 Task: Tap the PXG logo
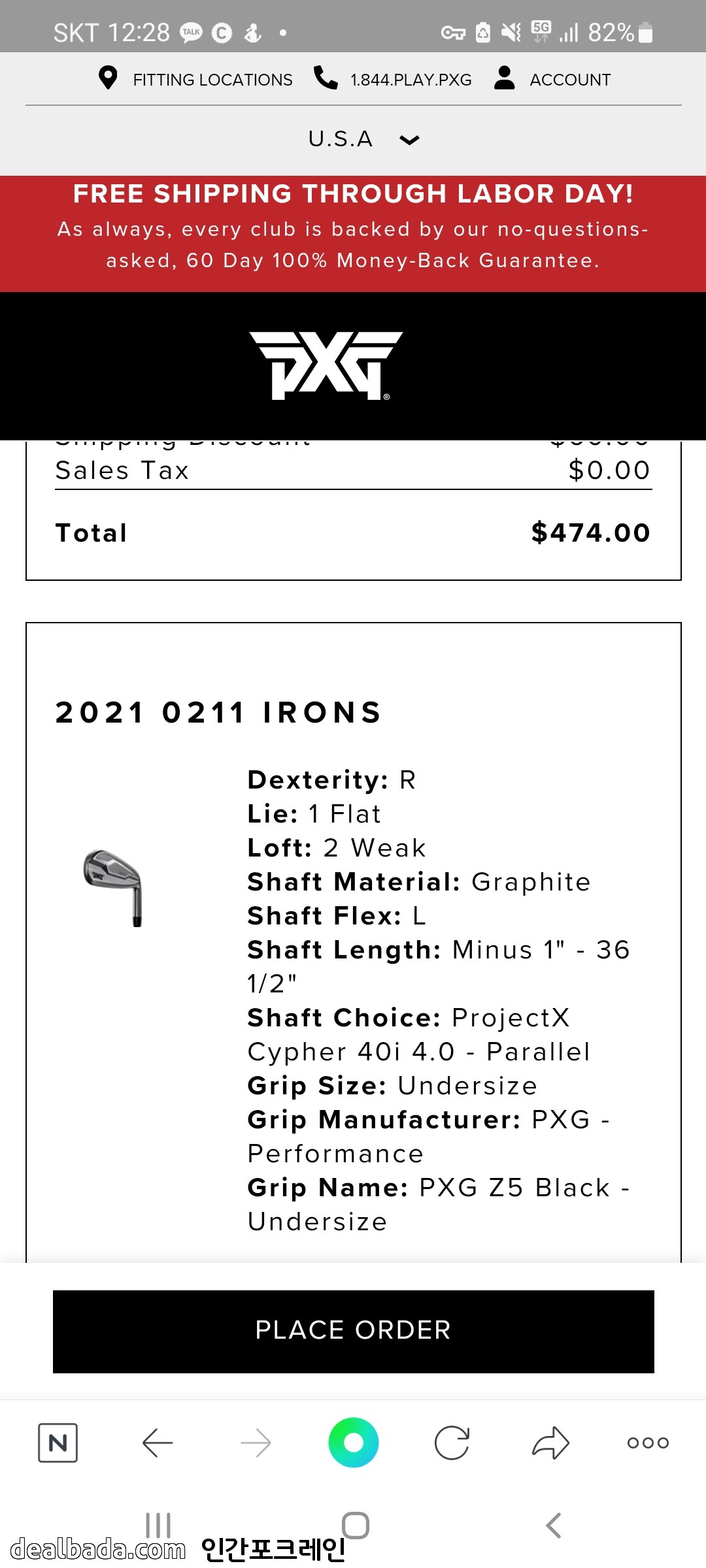pos(326,365)
